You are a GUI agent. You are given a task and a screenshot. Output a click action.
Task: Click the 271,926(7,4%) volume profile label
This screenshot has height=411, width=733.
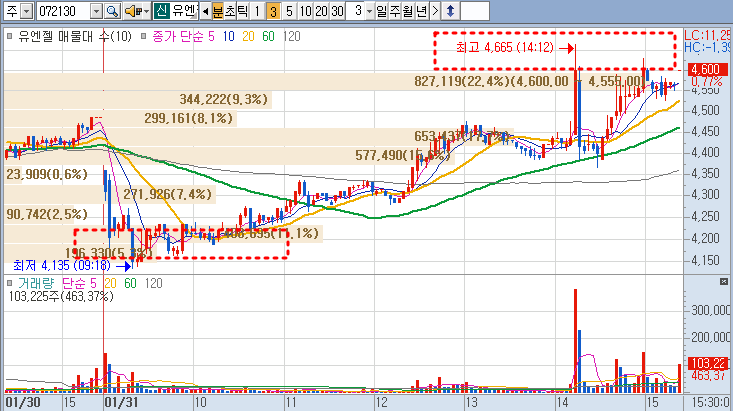point(168,194)
